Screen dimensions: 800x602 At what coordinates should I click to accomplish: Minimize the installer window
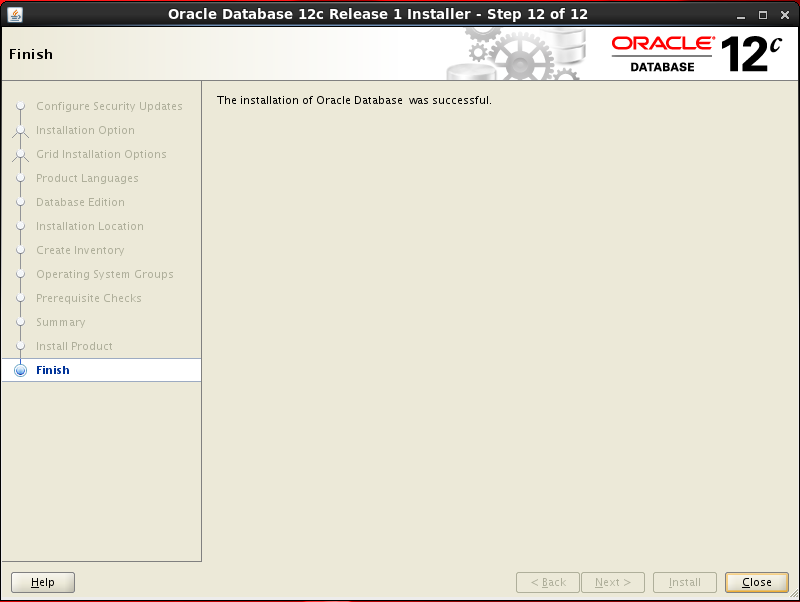(x=741, y=15)
